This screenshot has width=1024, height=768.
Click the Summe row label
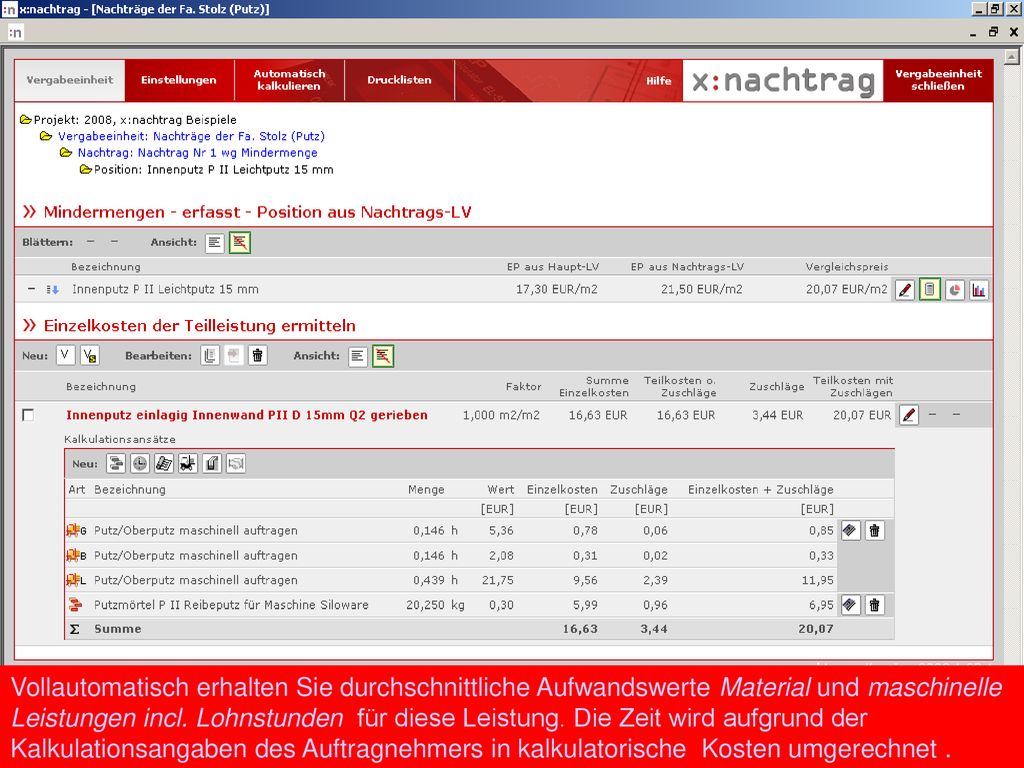coord(118,629)
